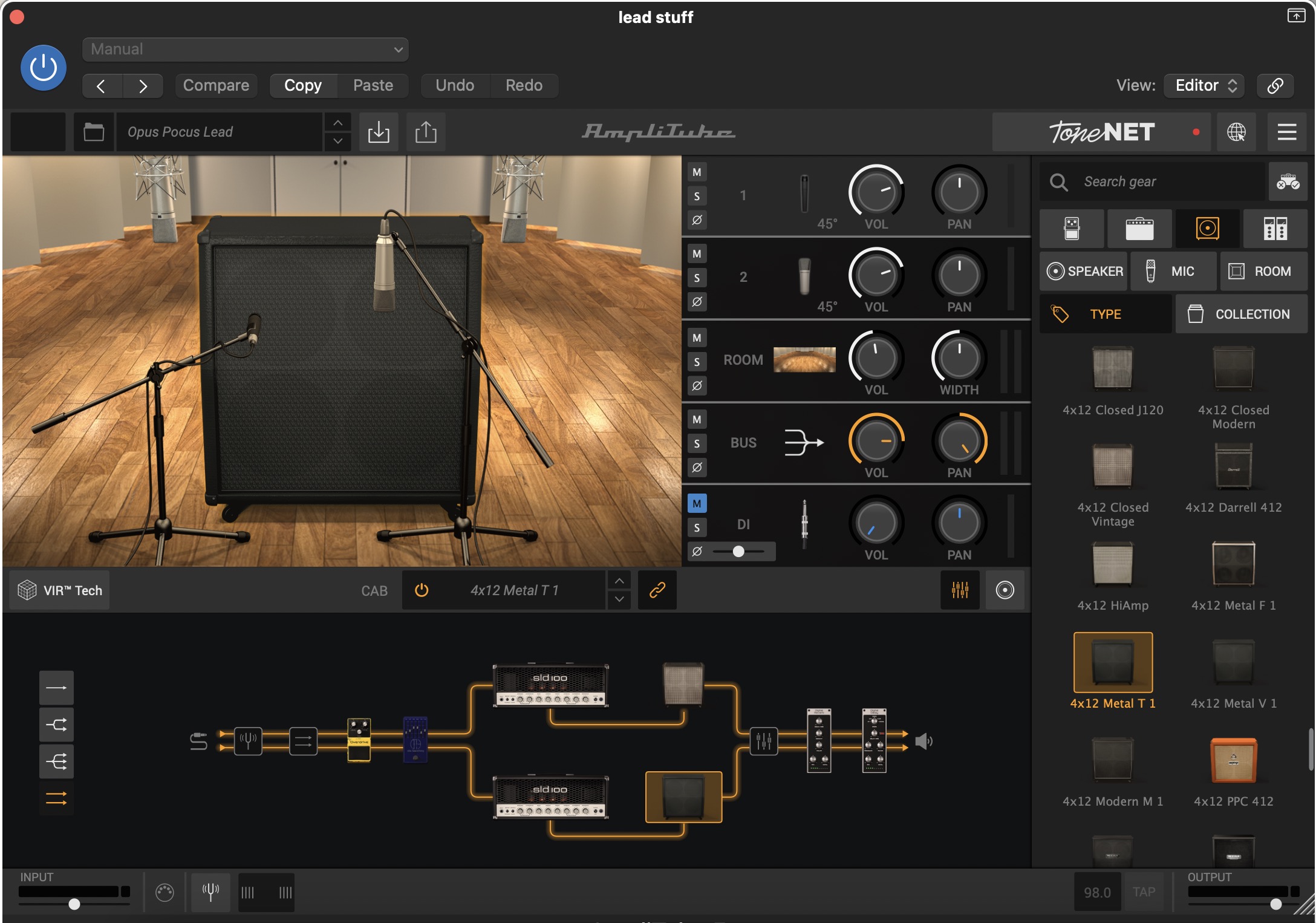The height and width of the screenshot is (923, 1316).
Task: Toggle the plugin power bypass button
Action: (x=44, y=68)
